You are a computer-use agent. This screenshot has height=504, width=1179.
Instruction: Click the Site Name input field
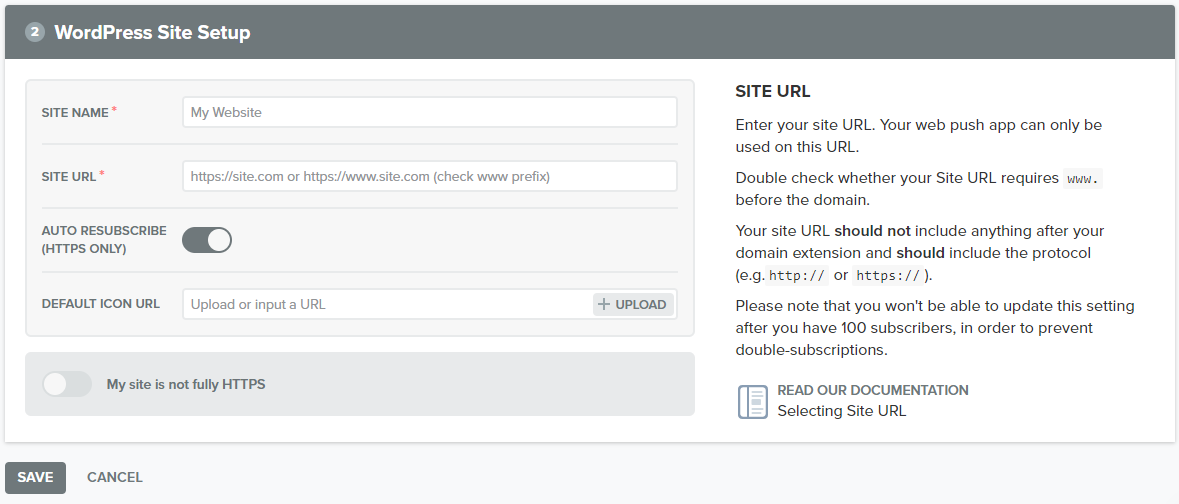pos(429,112)
